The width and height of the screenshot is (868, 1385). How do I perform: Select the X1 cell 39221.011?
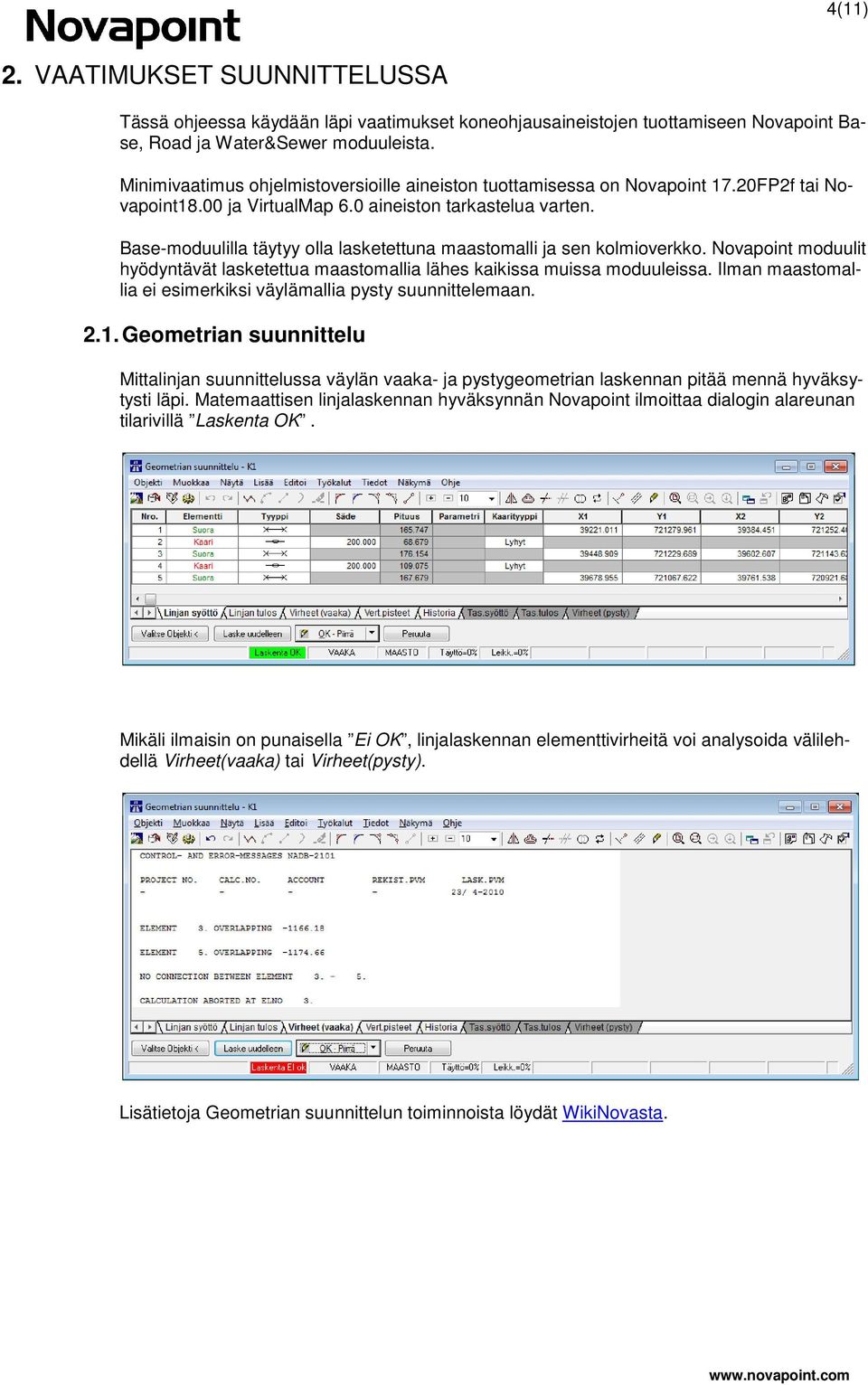(x=583, y=530)
